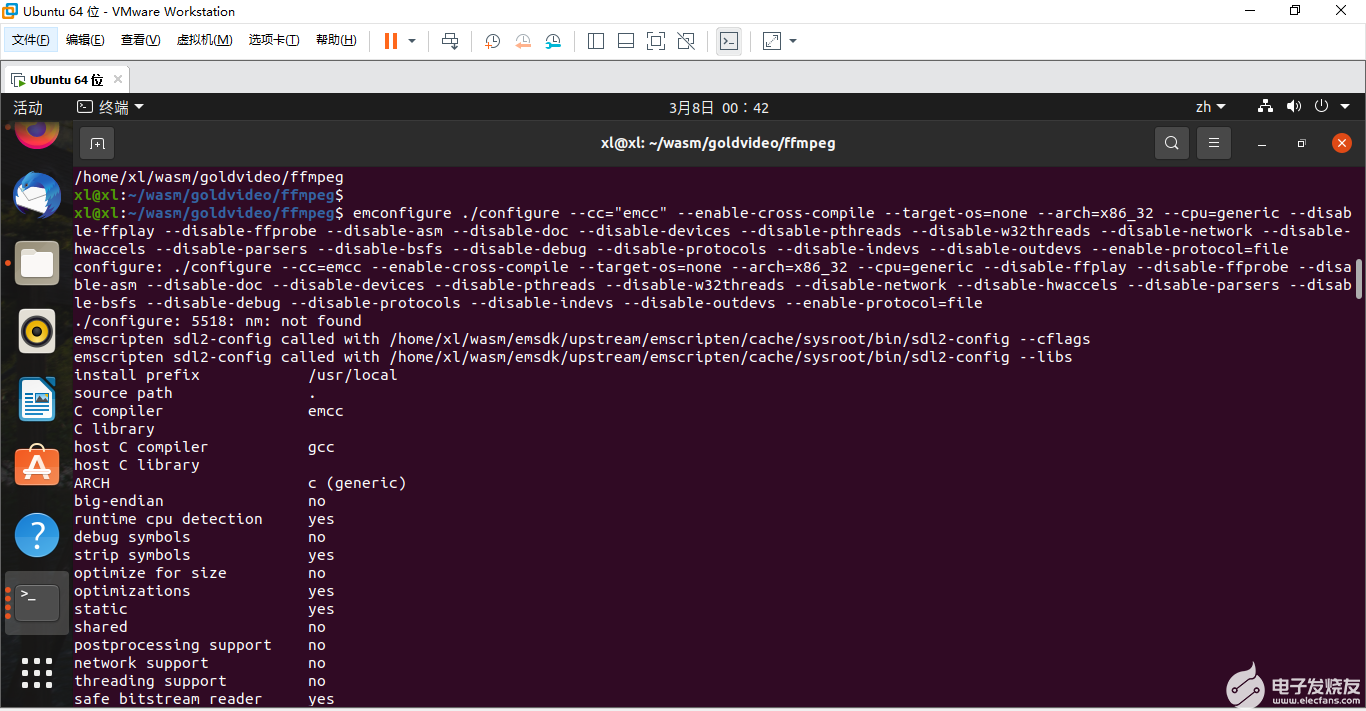Click the 'threading support' row

(200, 681)
